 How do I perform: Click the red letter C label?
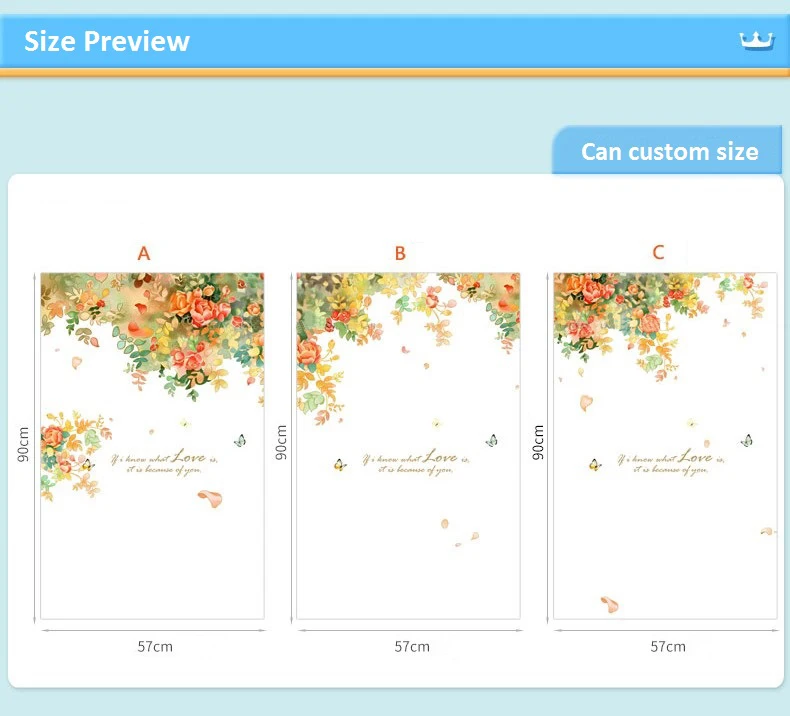658,252
